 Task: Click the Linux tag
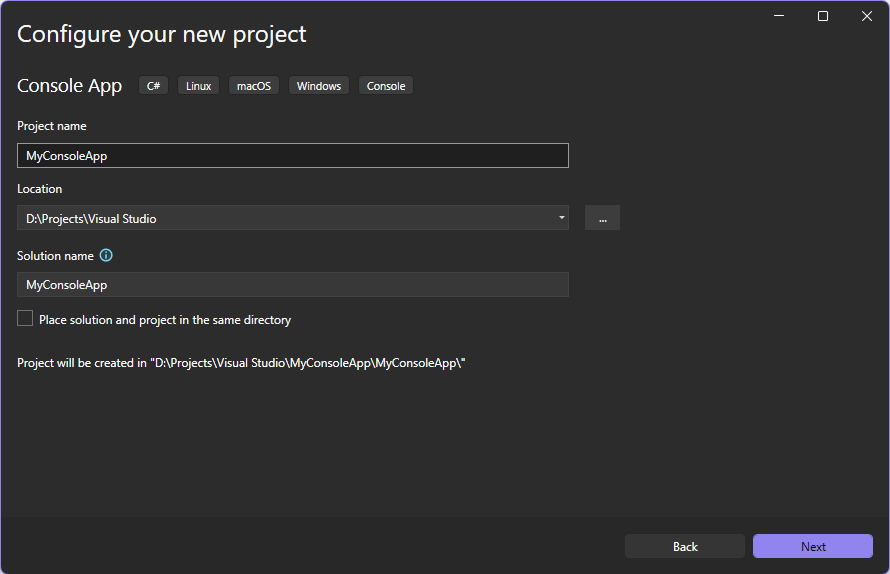(199, 86)
